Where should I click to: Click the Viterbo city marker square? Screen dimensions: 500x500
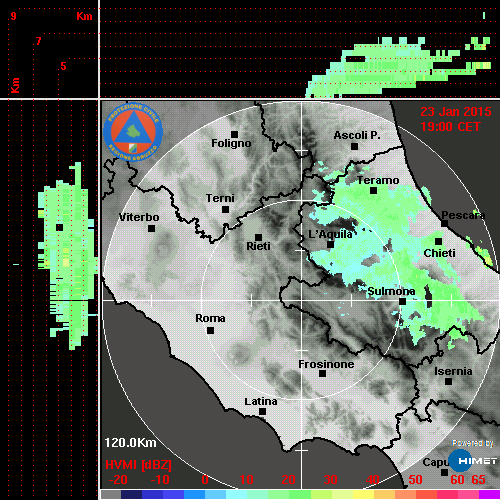[x=151, y=229]
